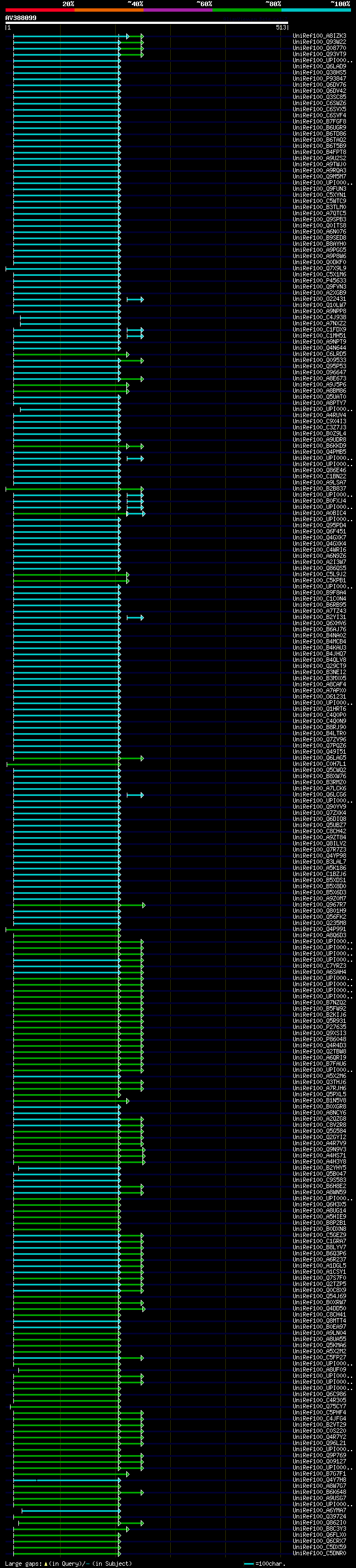Viewport: 356px width, 1568px height.
Task: Click the query end position 513
Action: [280, 27]
